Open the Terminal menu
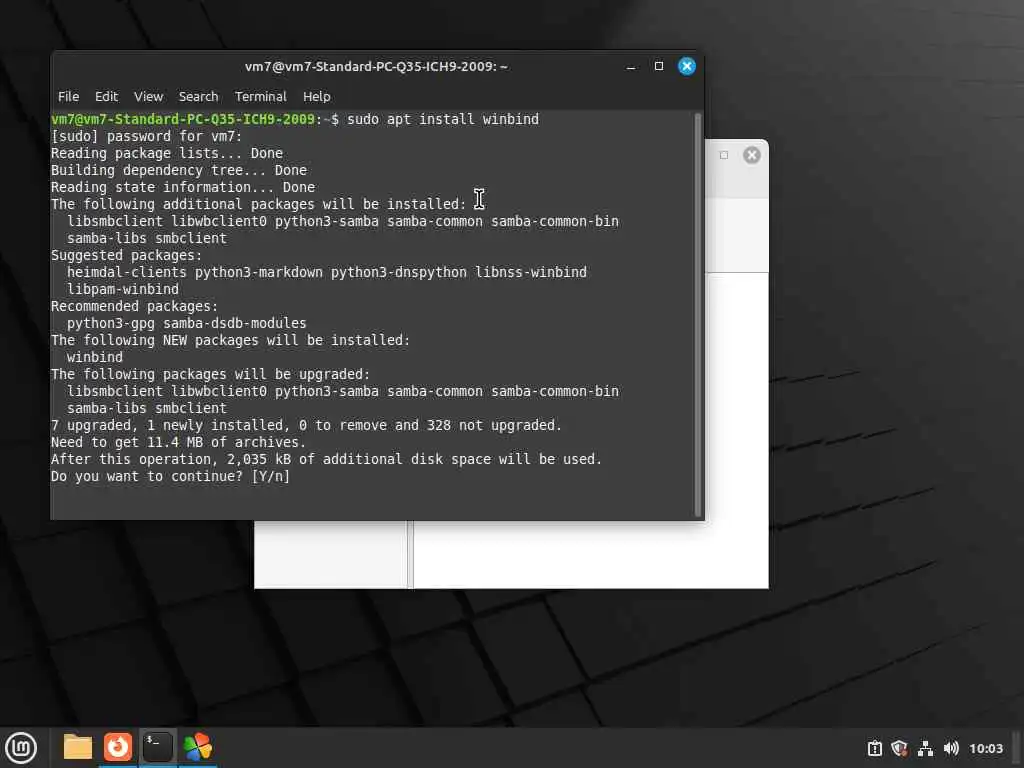The height and width of the screenshot is (768, 1024). pos(261,97)
